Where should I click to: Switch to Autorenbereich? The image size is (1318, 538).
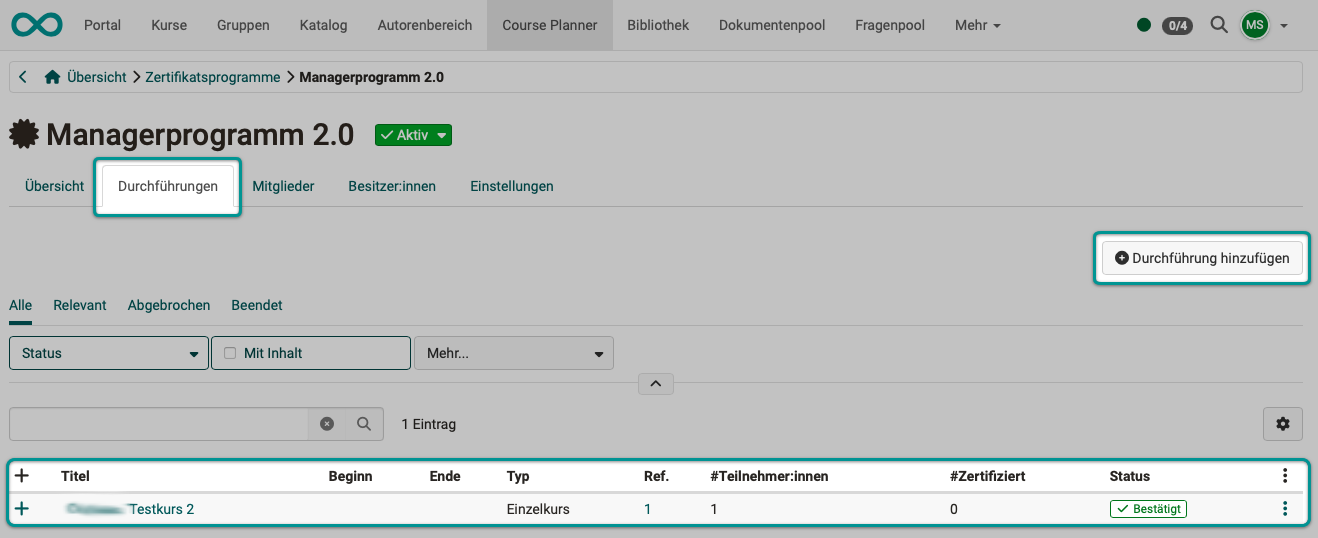coord(425,25)
